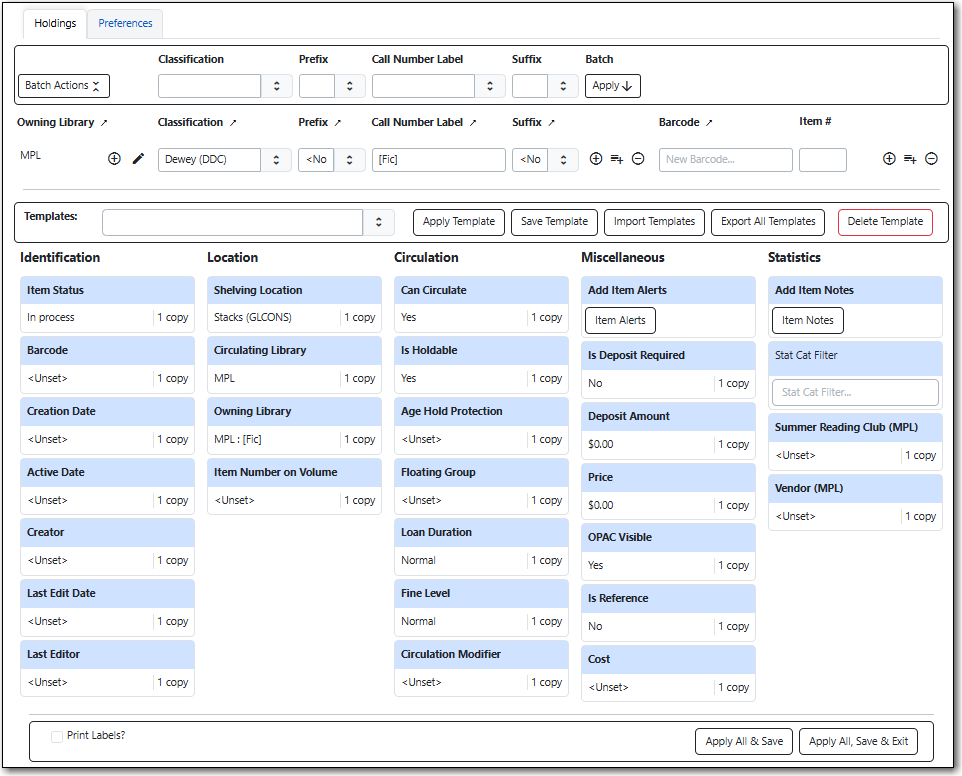Enable the Print Labels checkbox

(57, 736)
